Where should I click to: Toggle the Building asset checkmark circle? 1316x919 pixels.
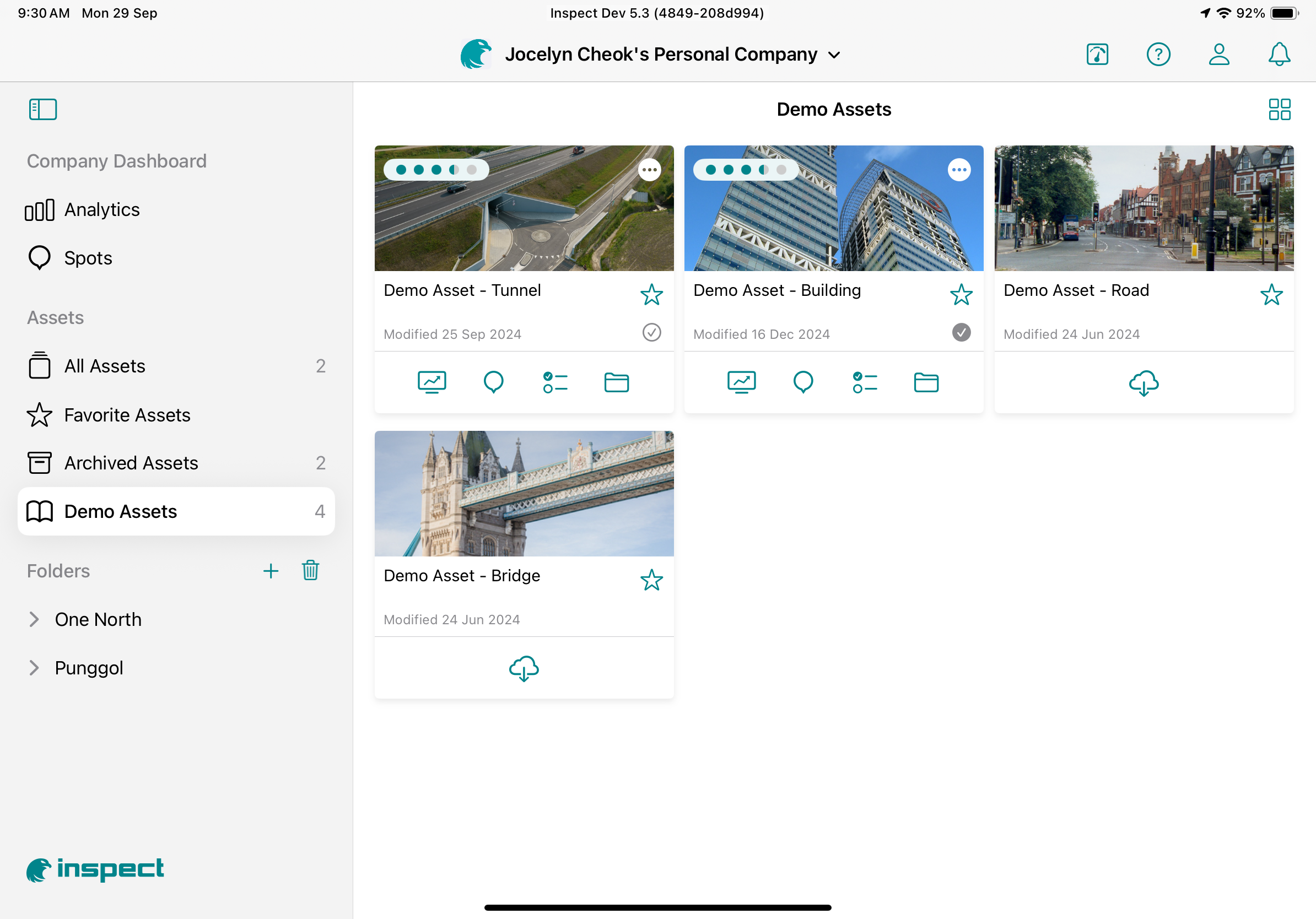[x=961, y=332]
